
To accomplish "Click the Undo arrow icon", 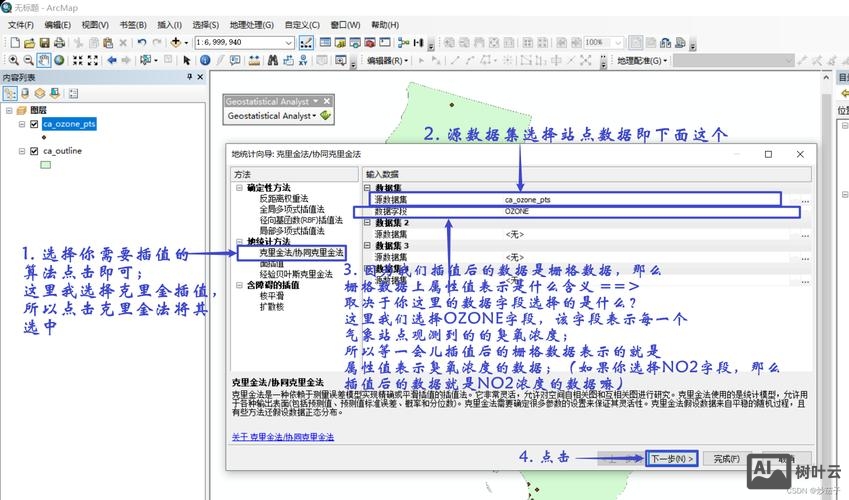I will (142, 42).
